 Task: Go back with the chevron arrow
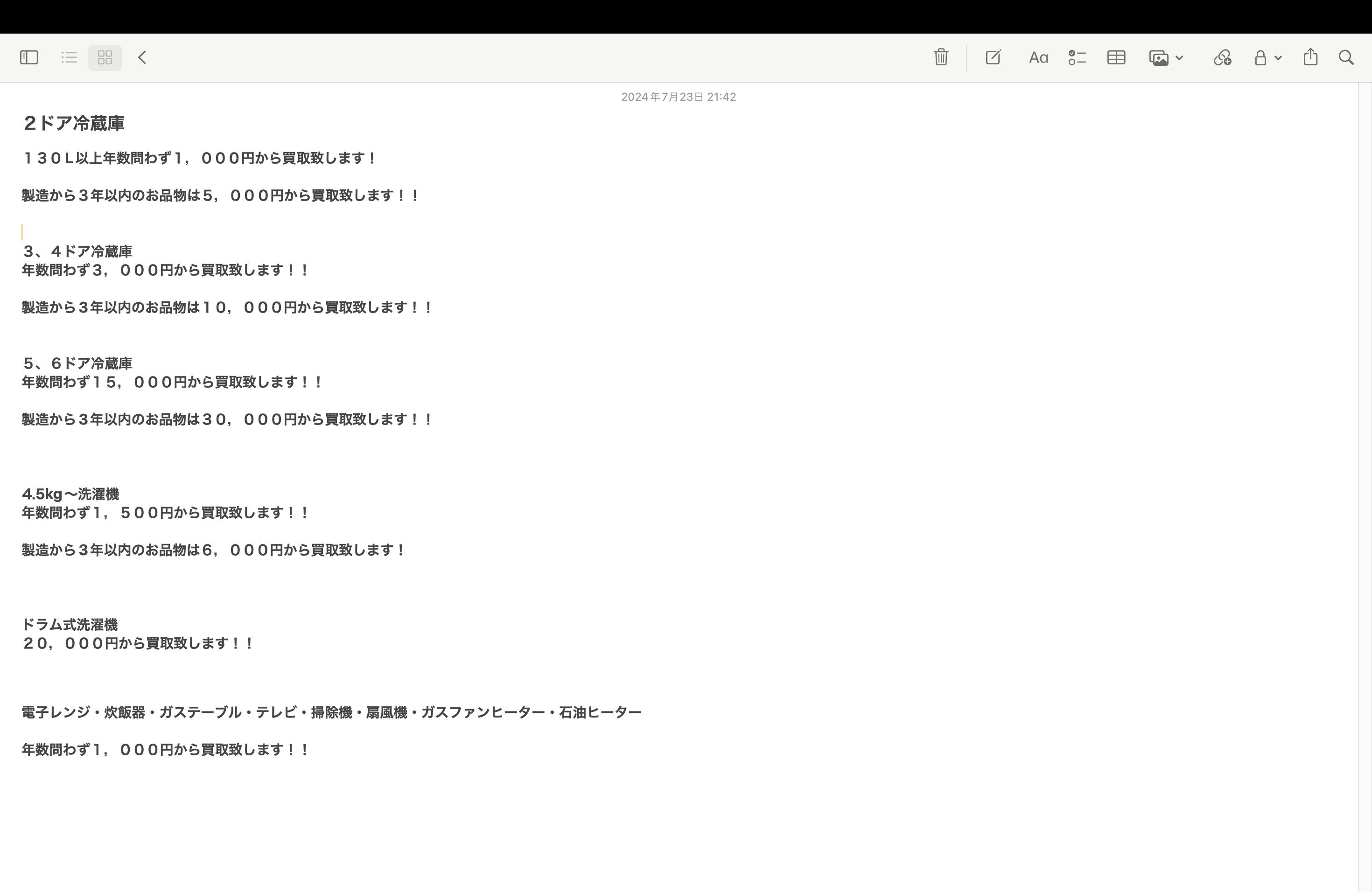click(142, 58)
